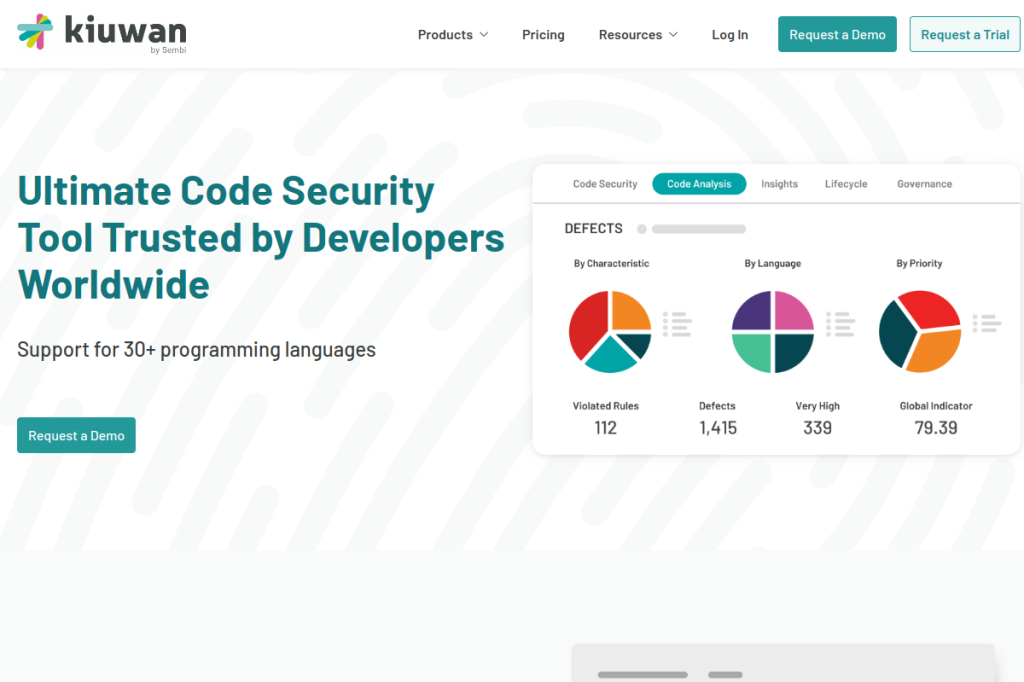Click Request a Demo in header

[x=837, y=34]
